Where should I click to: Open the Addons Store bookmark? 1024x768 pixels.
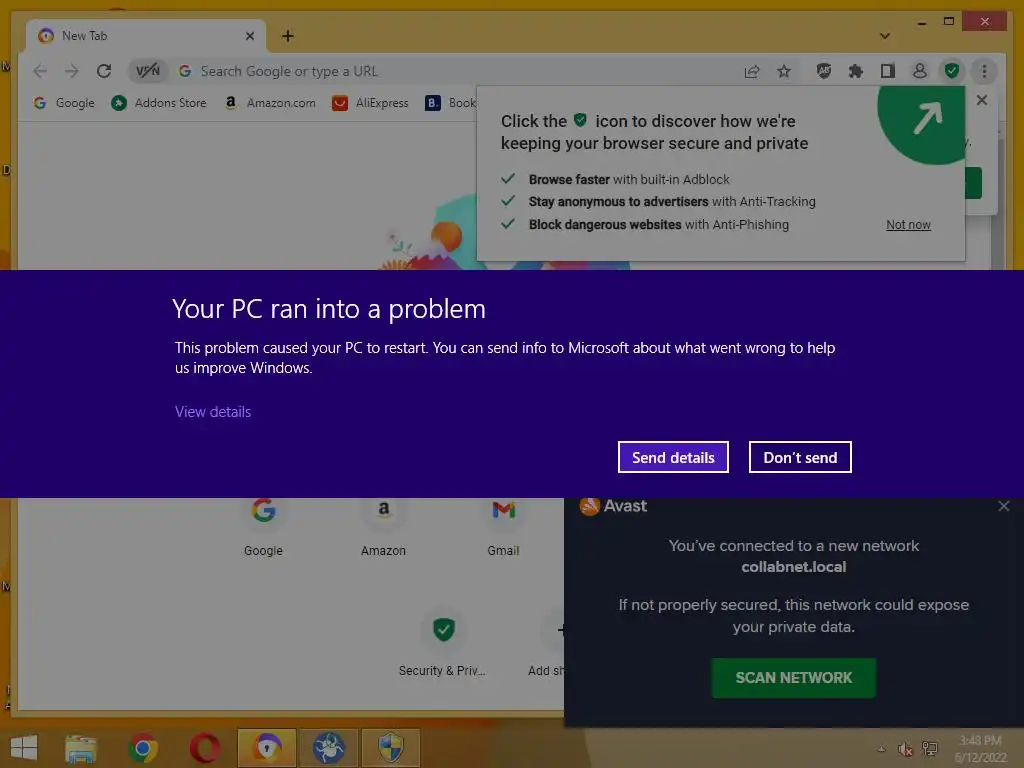[159, 103]
